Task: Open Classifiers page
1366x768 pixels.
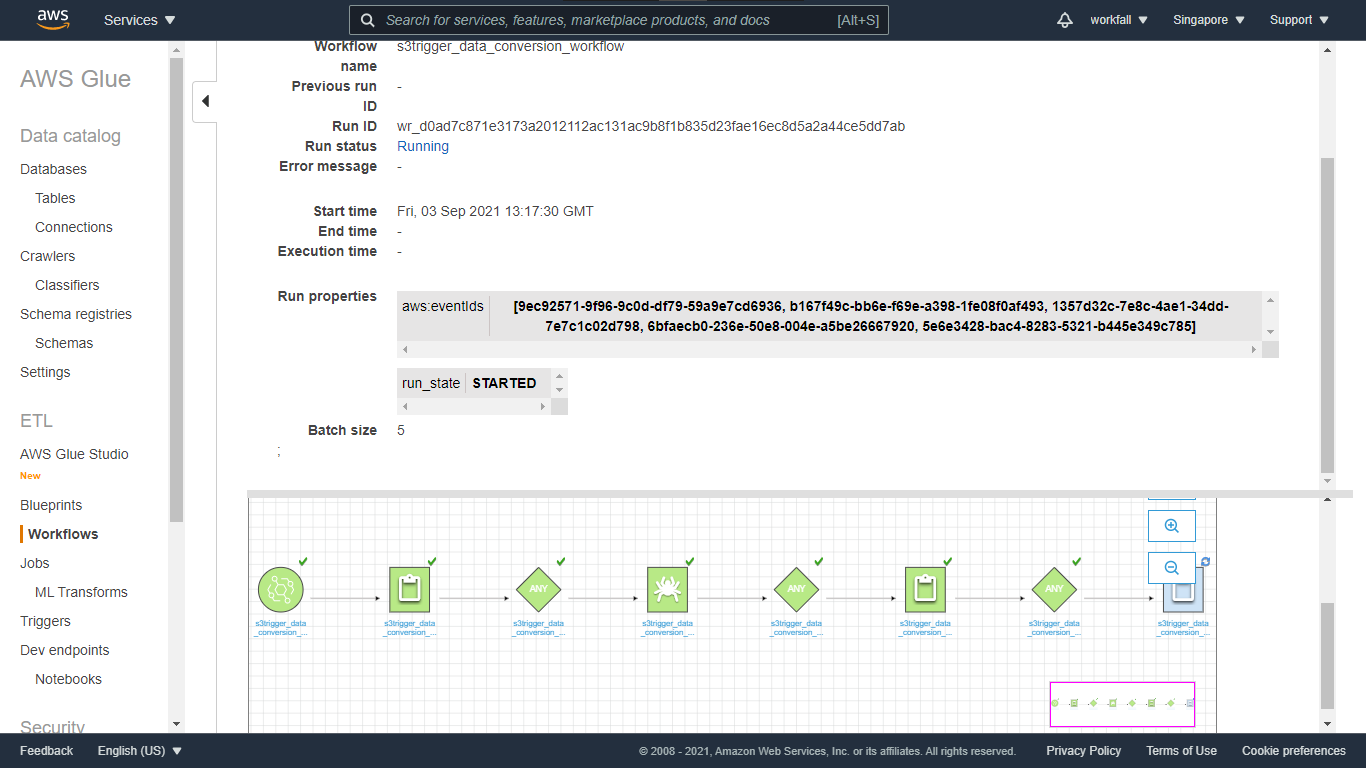Action: (x=67, y=285)
